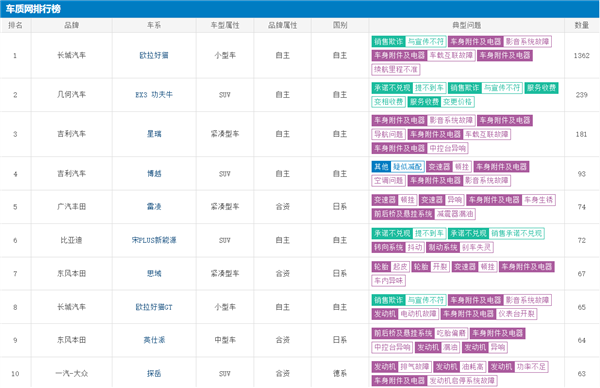Open the 博越 series link
Viewport: 600px width, 388px height.
[154, 174]
